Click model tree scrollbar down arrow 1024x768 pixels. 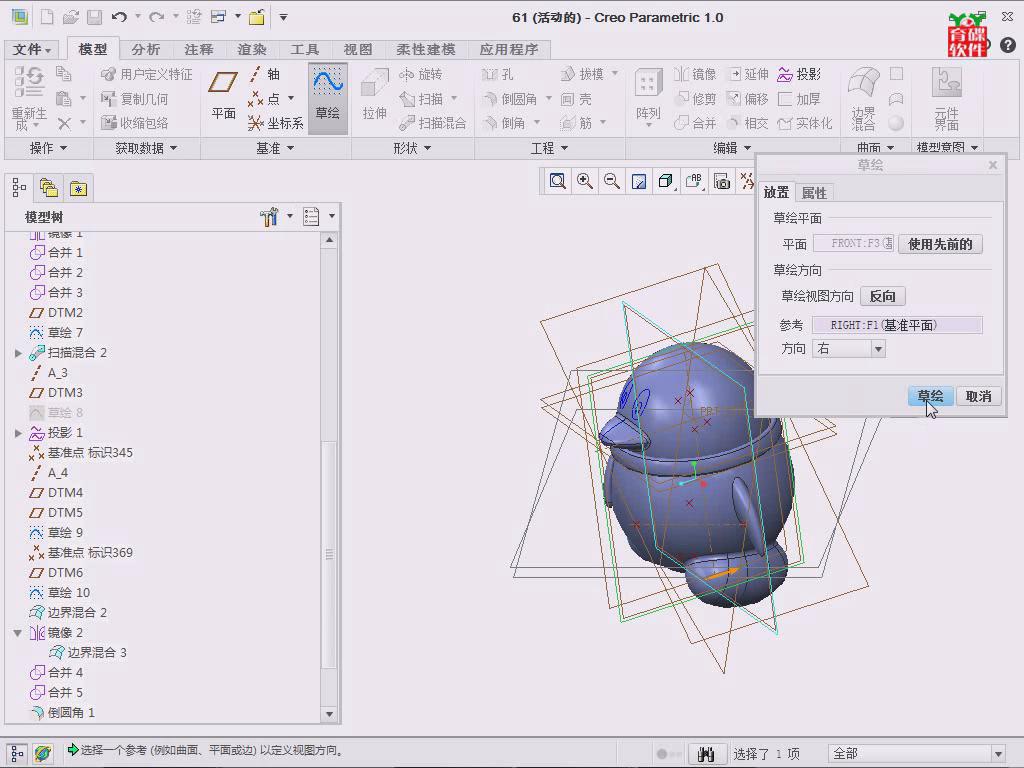(329, 714)
